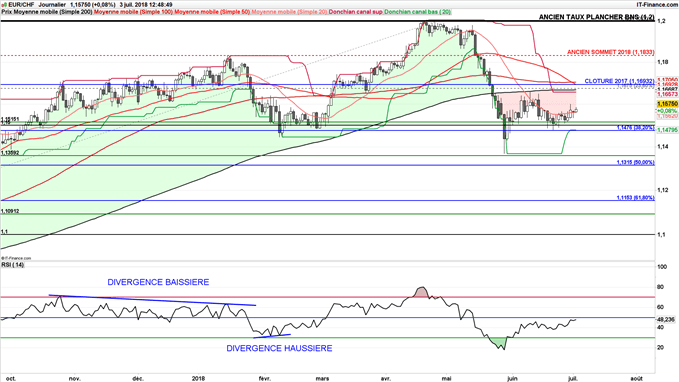The width and height of the screenshot is (679, 382).
Task: Click the 1,15151 level label on left
Action: [10, 119]
